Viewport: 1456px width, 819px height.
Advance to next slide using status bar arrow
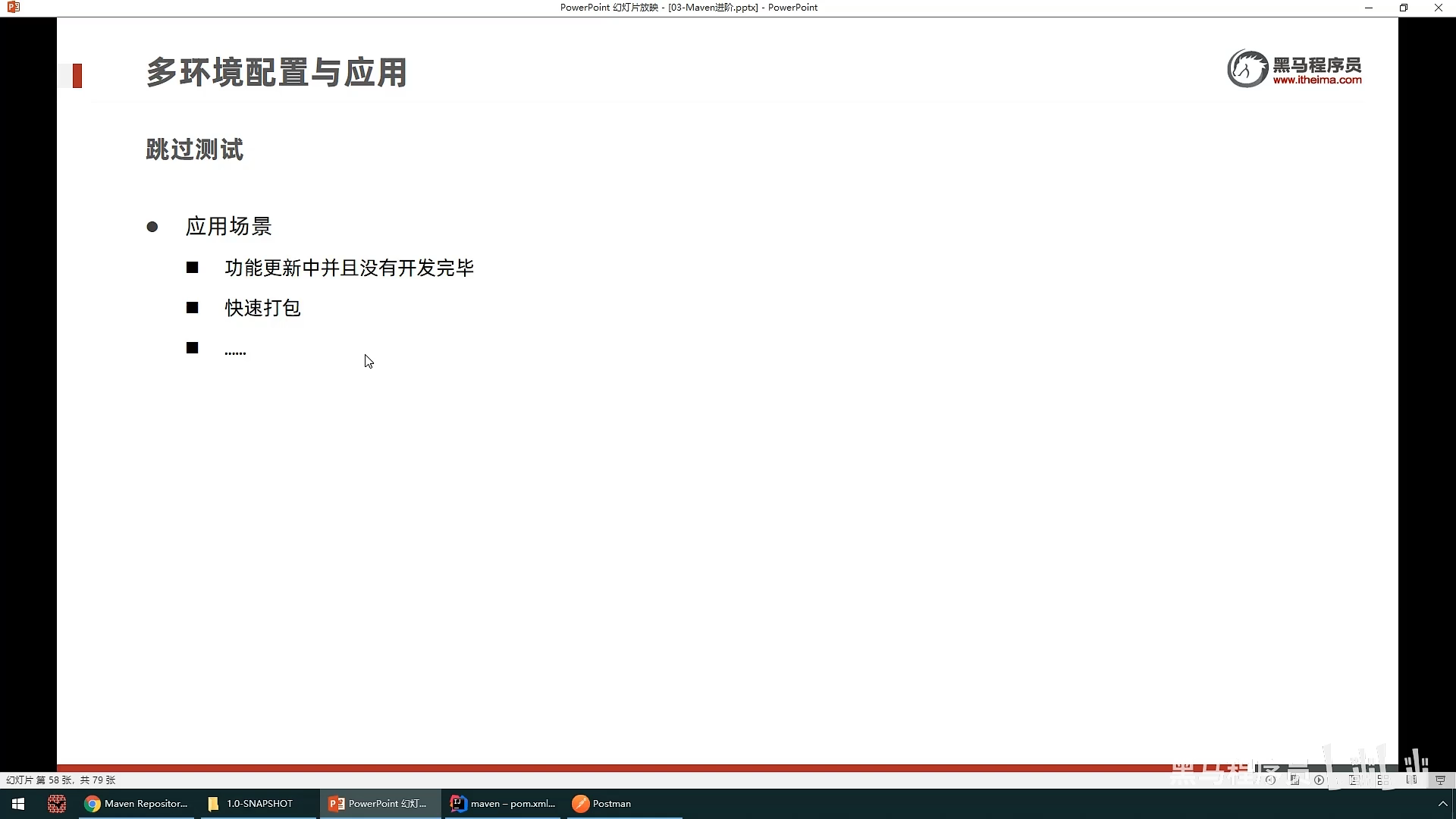point(1319,780)
